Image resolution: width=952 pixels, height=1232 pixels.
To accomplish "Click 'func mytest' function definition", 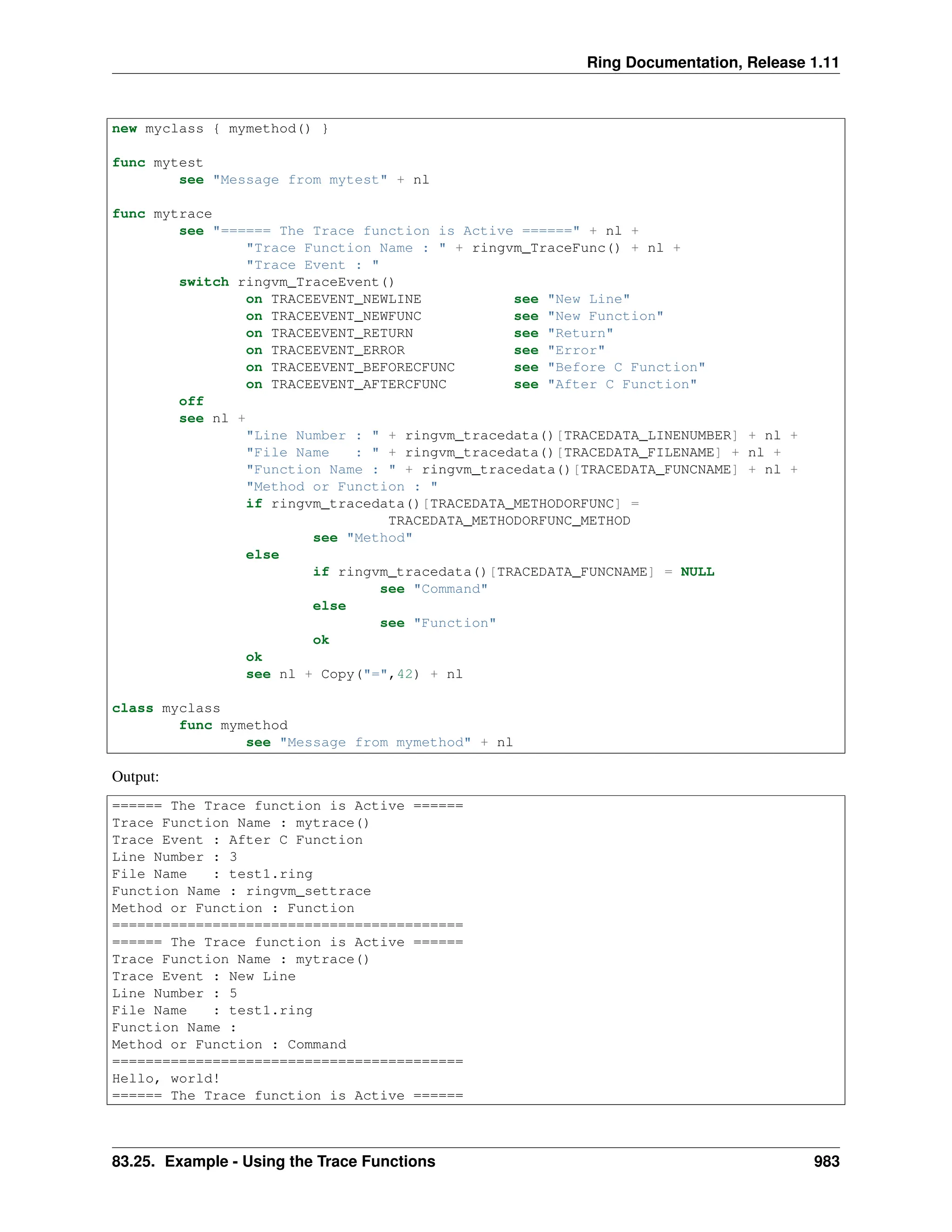I will [x=157, y=163].
